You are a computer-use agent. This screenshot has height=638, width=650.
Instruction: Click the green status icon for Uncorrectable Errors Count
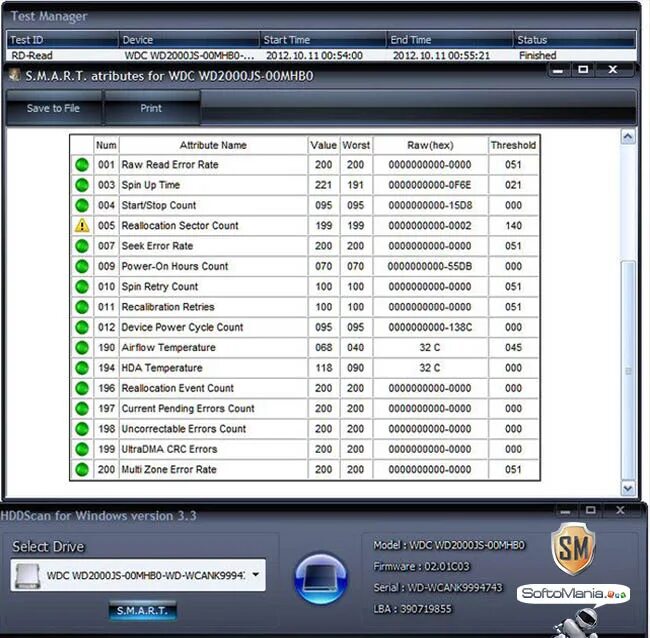coord(82,429)
